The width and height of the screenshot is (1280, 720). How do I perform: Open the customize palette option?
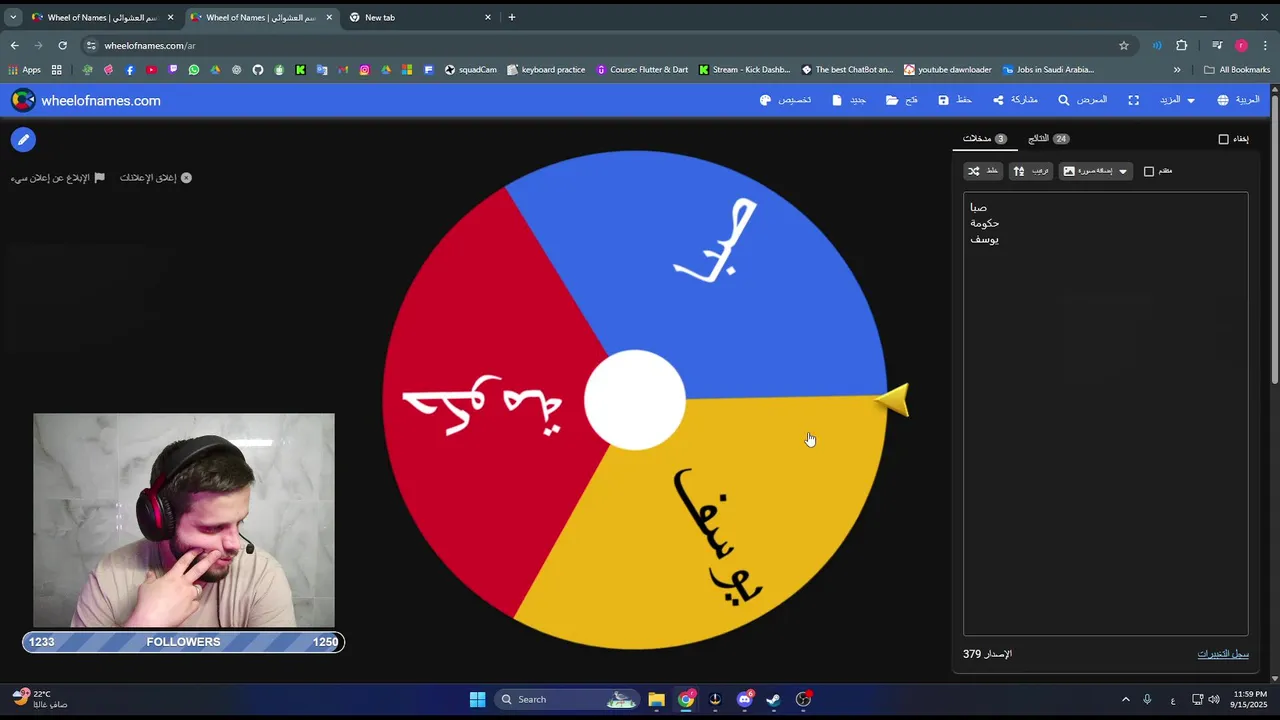pos(785,100)
